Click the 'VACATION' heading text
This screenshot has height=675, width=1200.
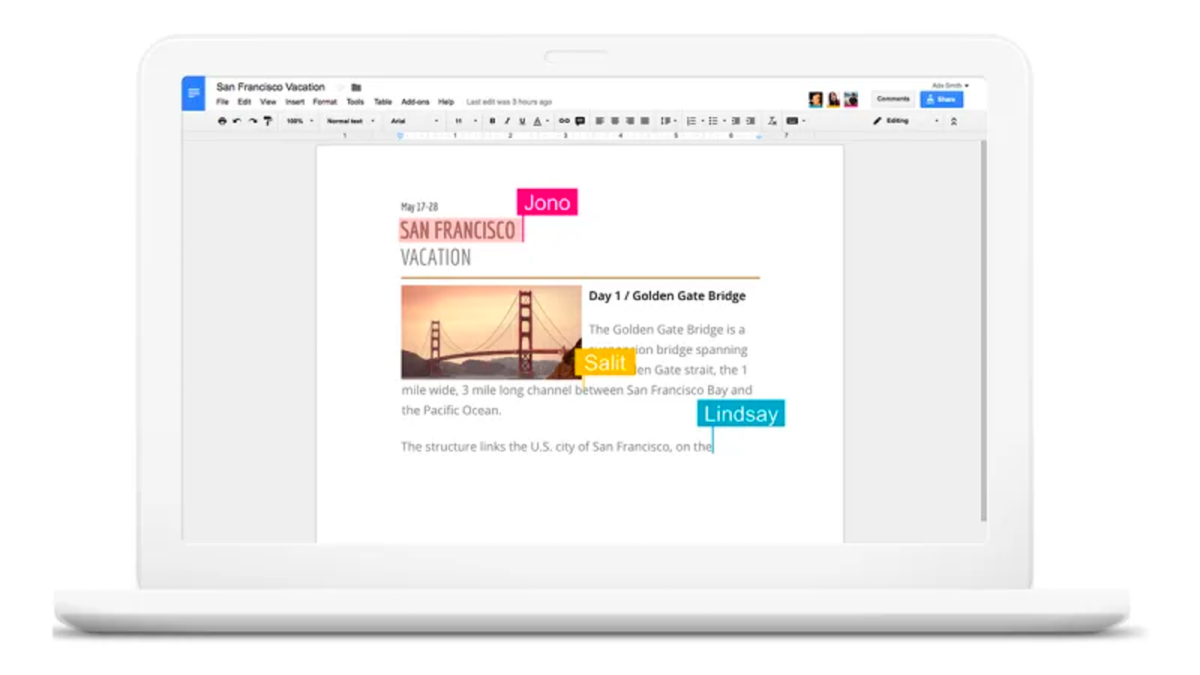pos(435,257)
